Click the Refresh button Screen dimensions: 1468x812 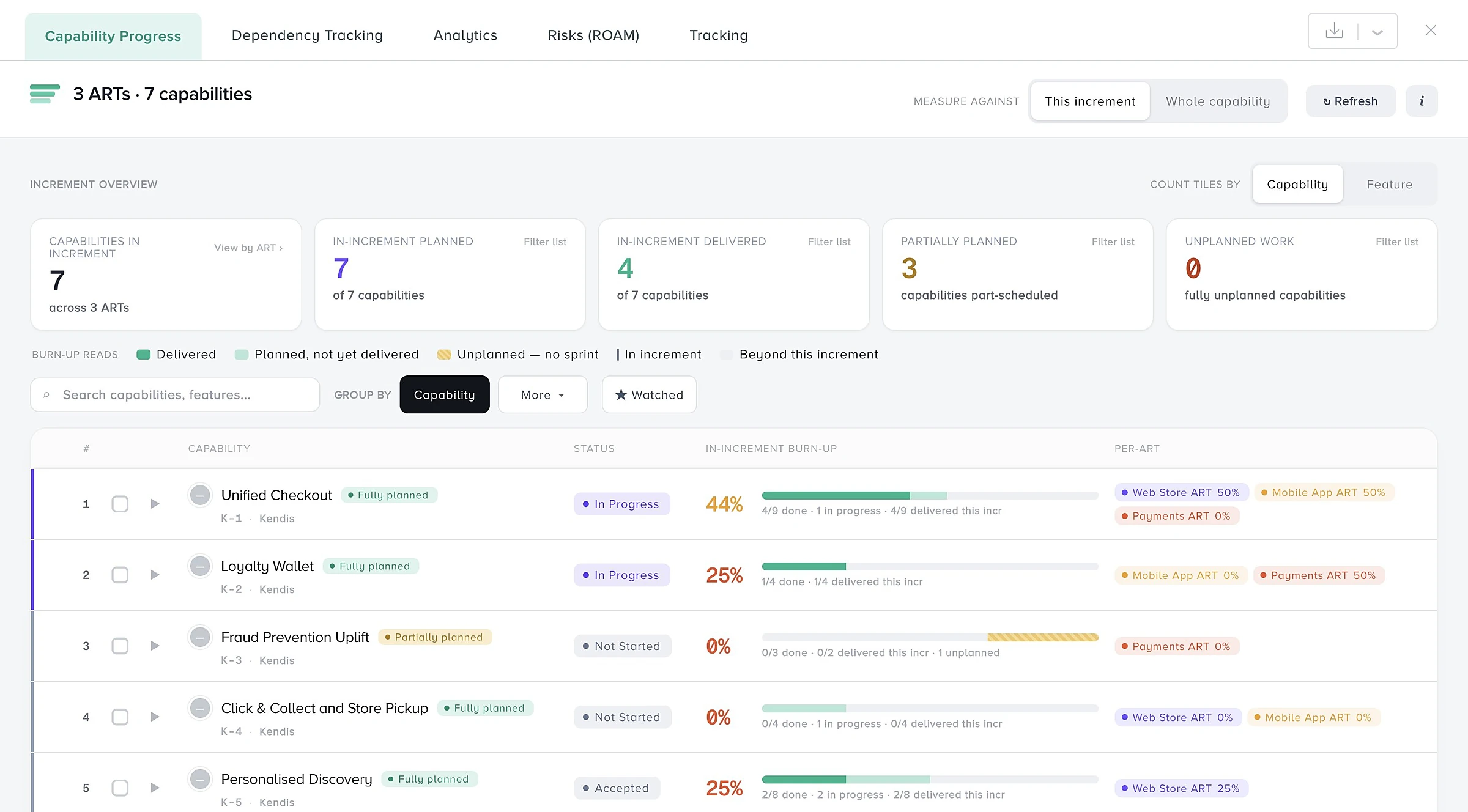[x=1351, y=101]
